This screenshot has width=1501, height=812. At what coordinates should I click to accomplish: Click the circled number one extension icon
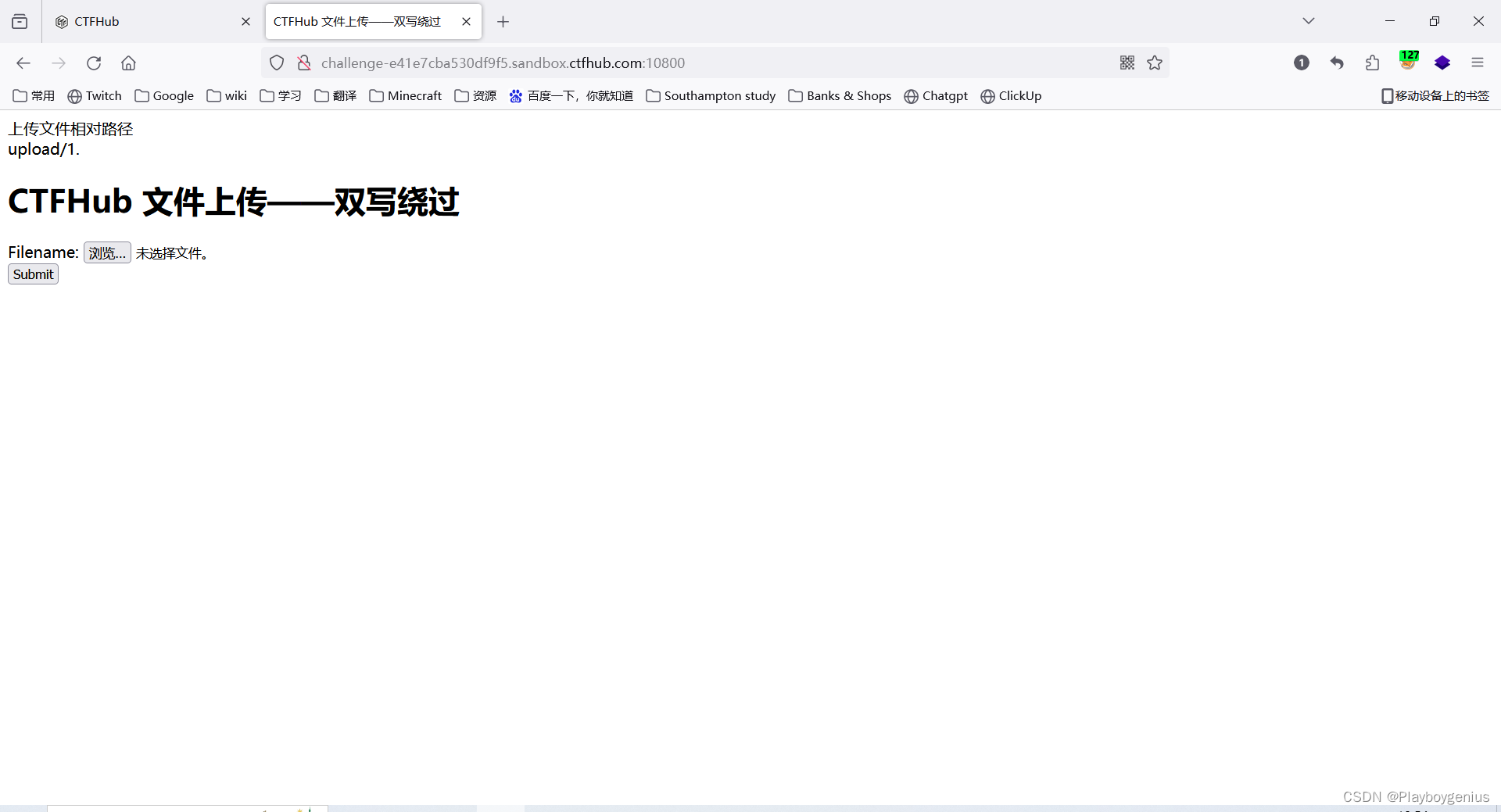click(x=1302, y=63)
